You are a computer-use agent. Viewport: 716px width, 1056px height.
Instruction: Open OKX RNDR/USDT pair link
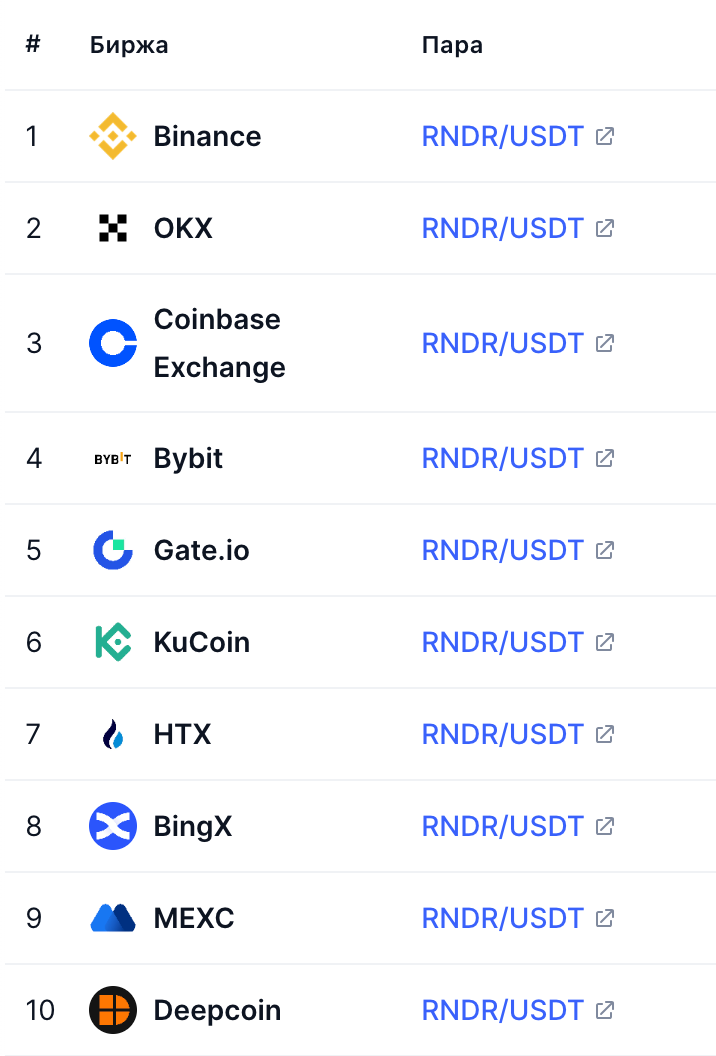coord(502,228)
